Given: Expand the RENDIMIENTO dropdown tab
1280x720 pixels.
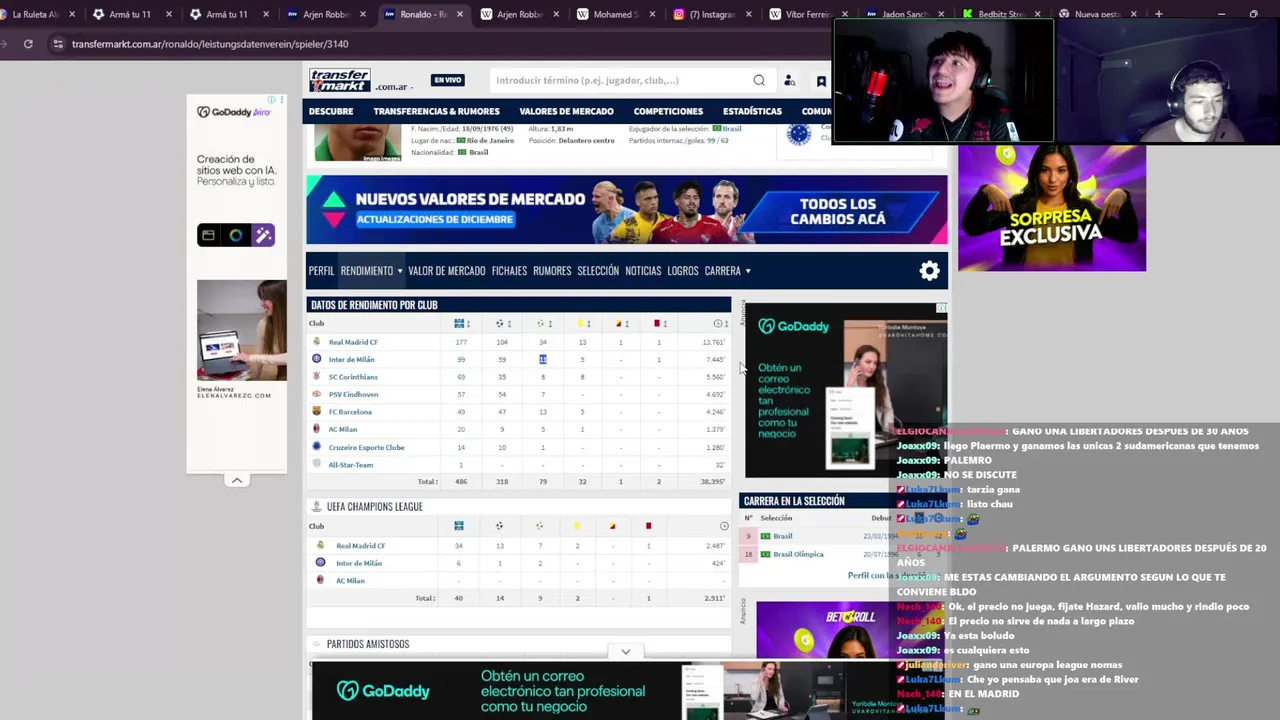Looking at the screenshot, I should (371, 271).
